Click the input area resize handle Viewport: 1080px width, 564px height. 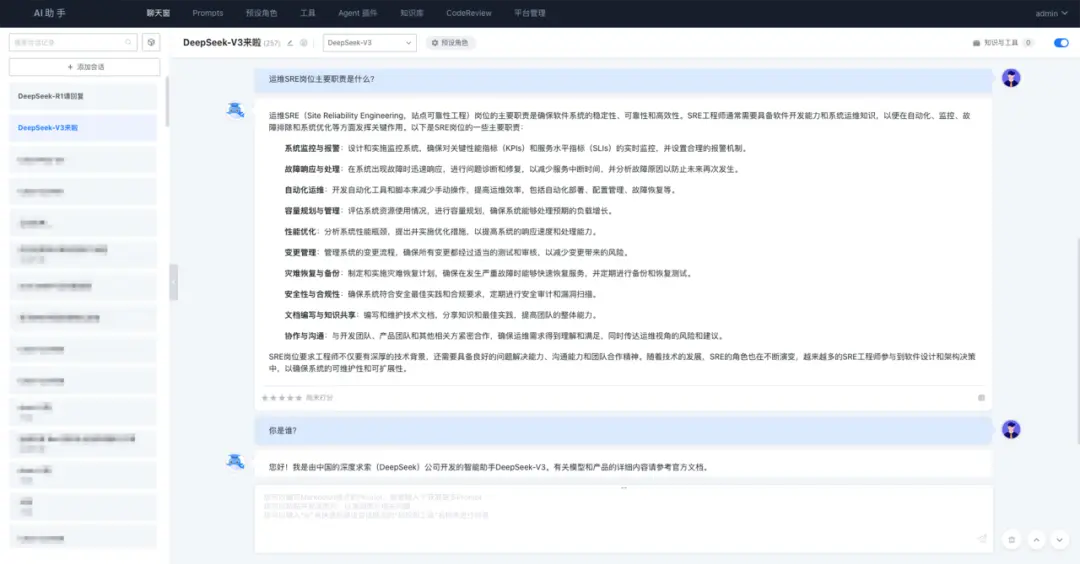(623, 488)
